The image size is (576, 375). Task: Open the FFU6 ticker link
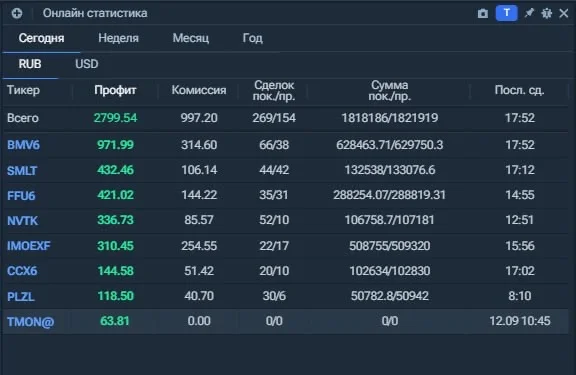(x=21, y=195)
